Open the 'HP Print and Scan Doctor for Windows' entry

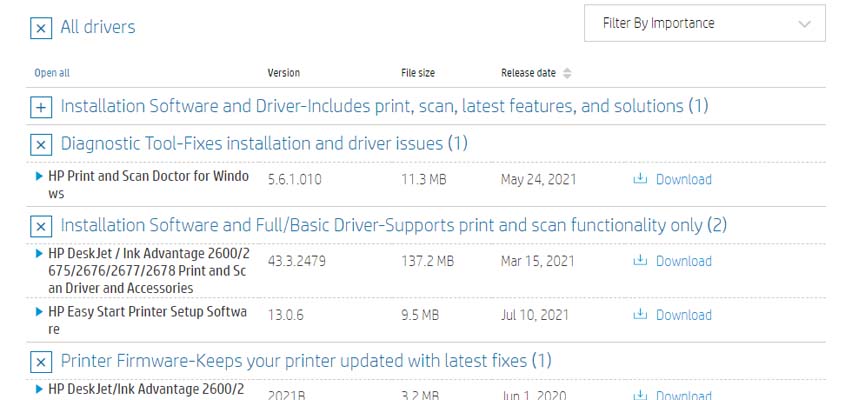point(149,184)
